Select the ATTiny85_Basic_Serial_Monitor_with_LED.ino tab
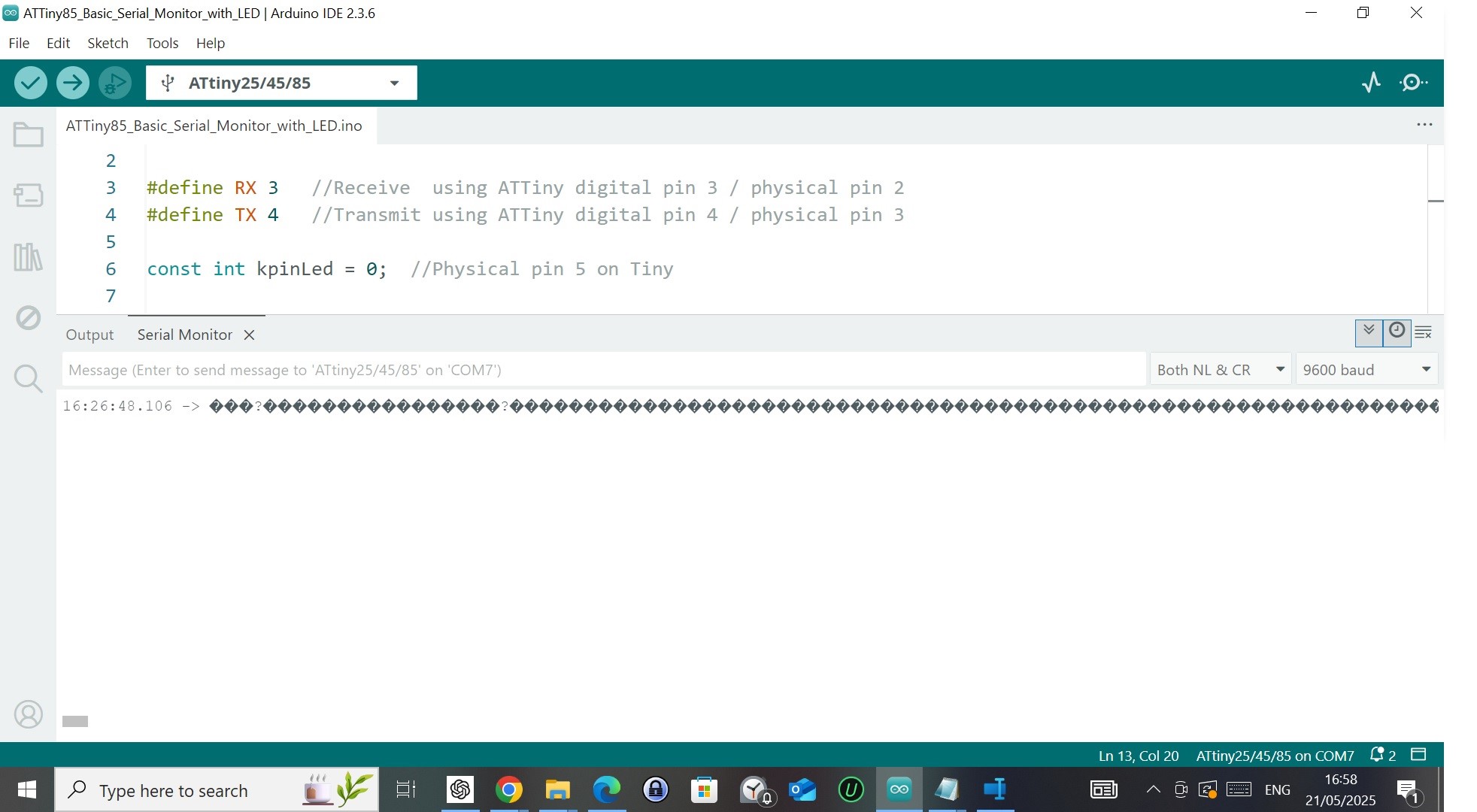 pos(214,126)
